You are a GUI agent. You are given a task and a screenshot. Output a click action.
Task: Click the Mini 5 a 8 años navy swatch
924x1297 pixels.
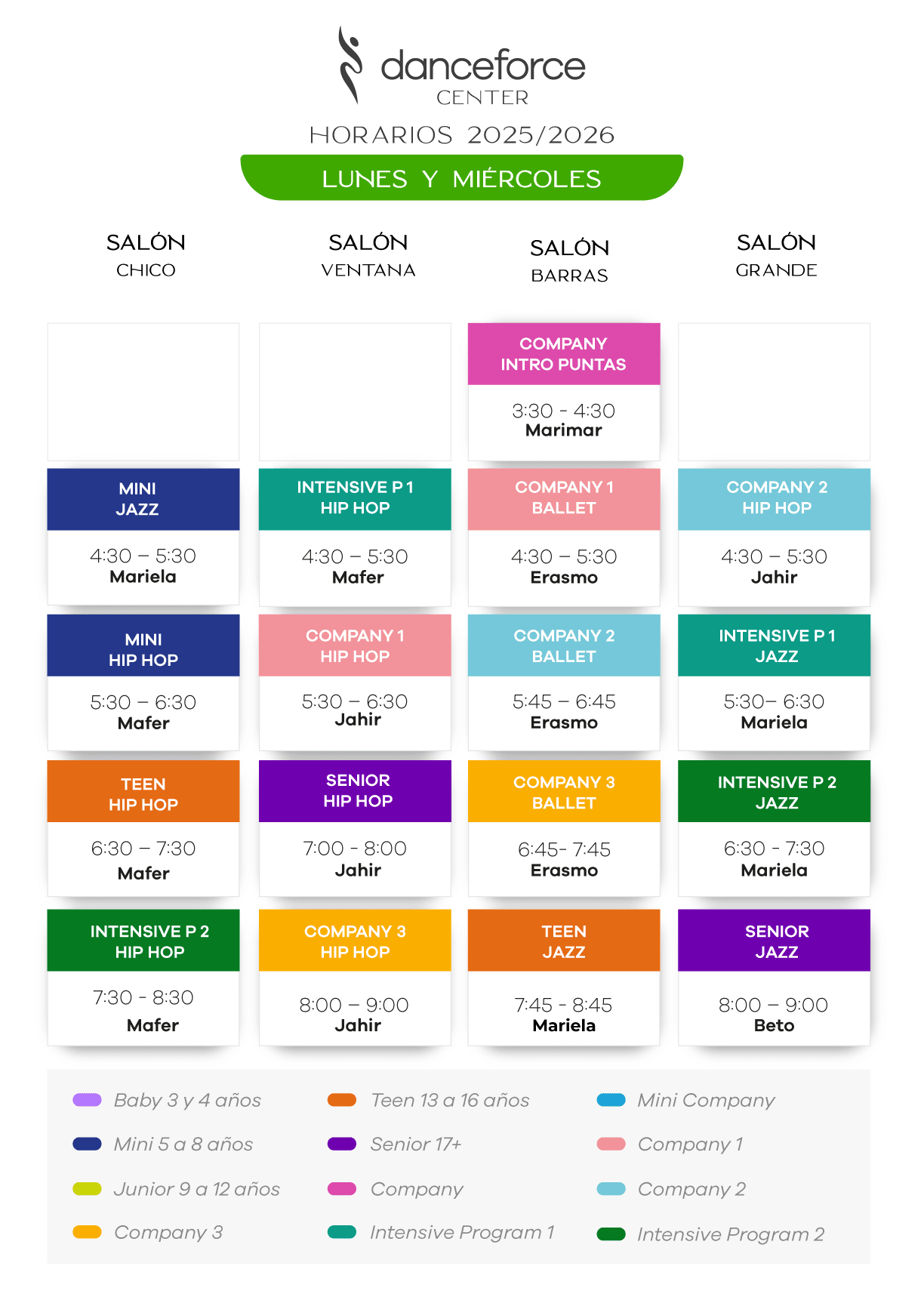pyautogui.click(x=87, y=1144)
